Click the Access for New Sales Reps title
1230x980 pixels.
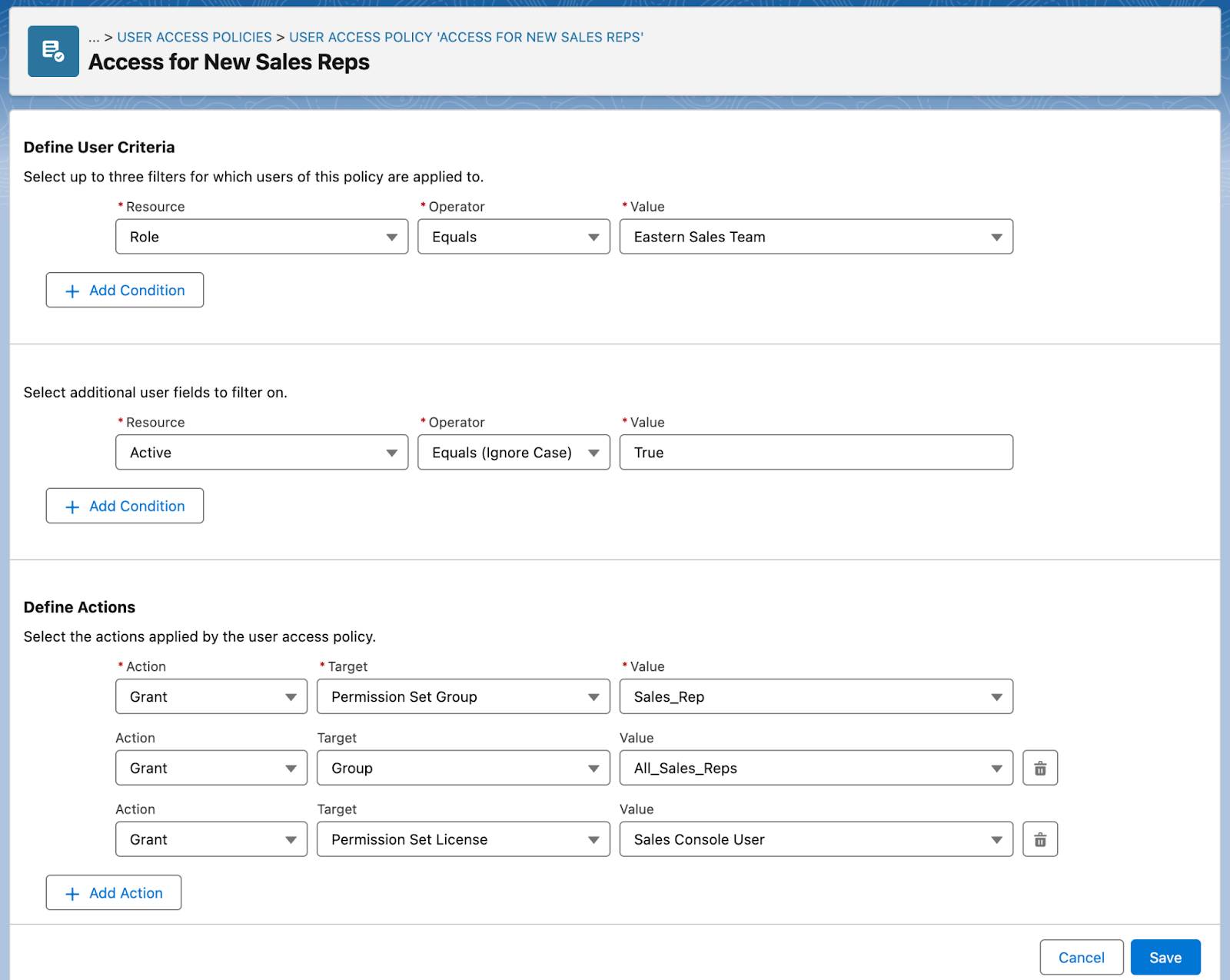coord(229,62)
